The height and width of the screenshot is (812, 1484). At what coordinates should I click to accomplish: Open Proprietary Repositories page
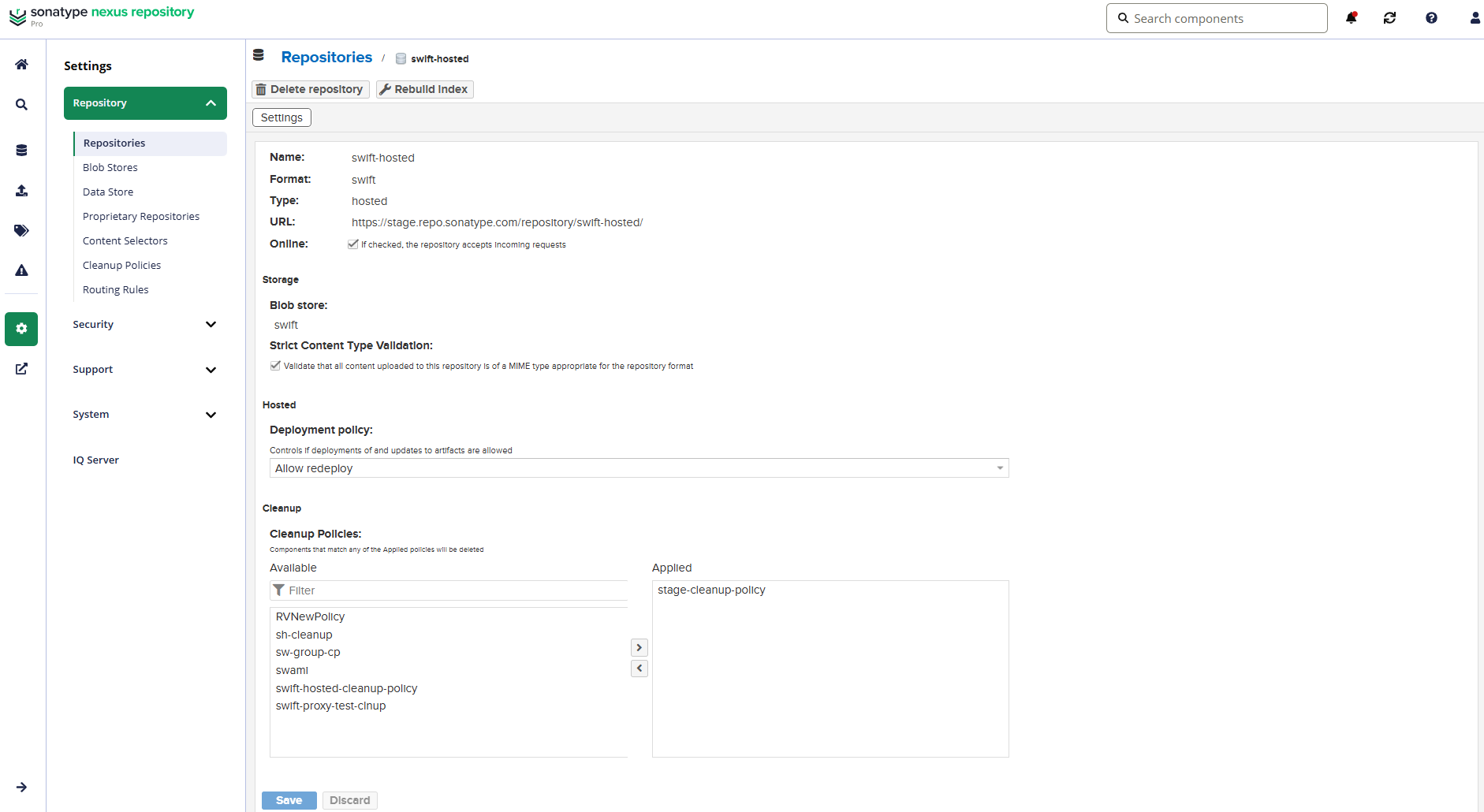click(141, 217)
